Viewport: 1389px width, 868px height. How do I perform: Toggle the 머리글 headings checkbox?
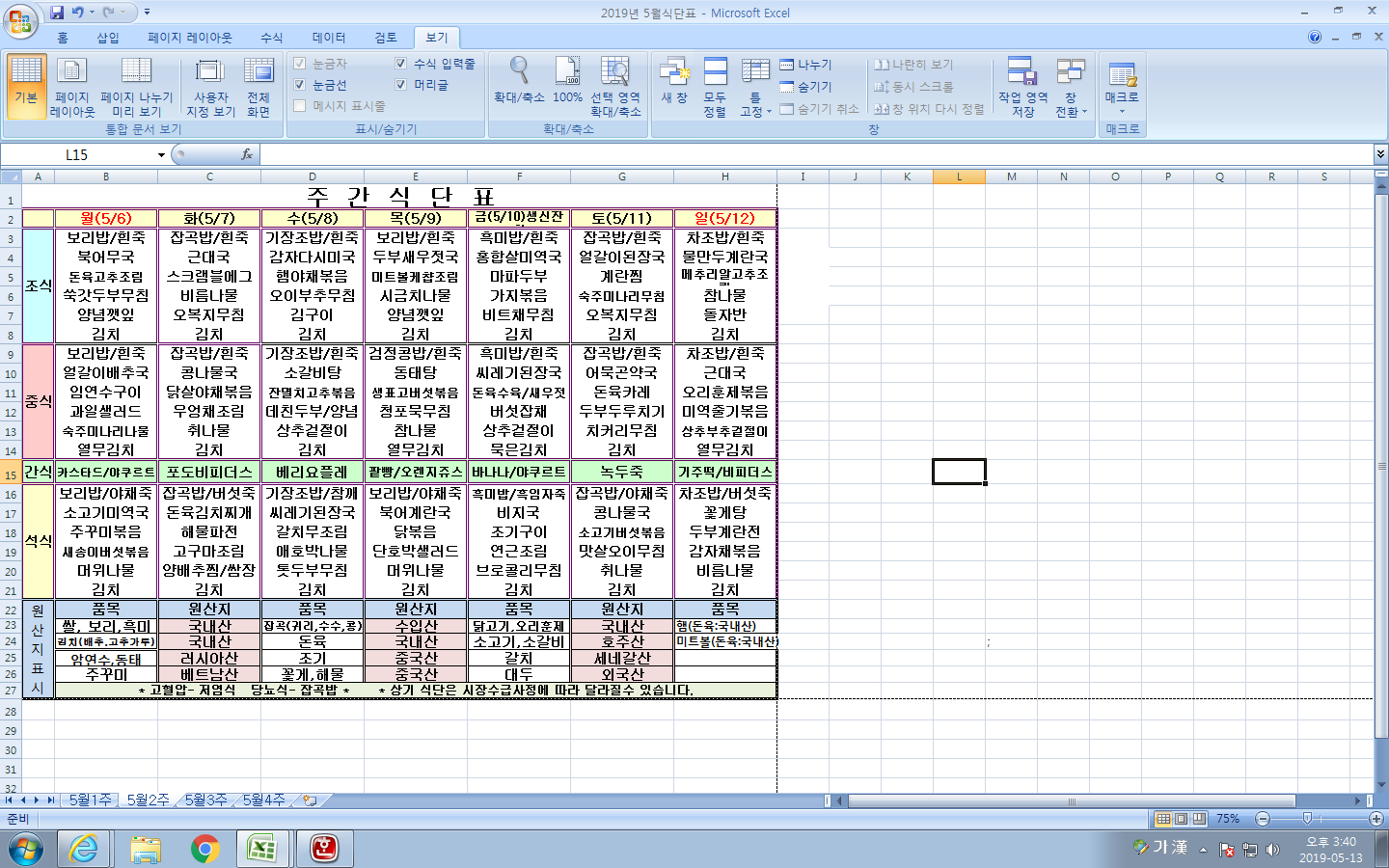point(401,85)
